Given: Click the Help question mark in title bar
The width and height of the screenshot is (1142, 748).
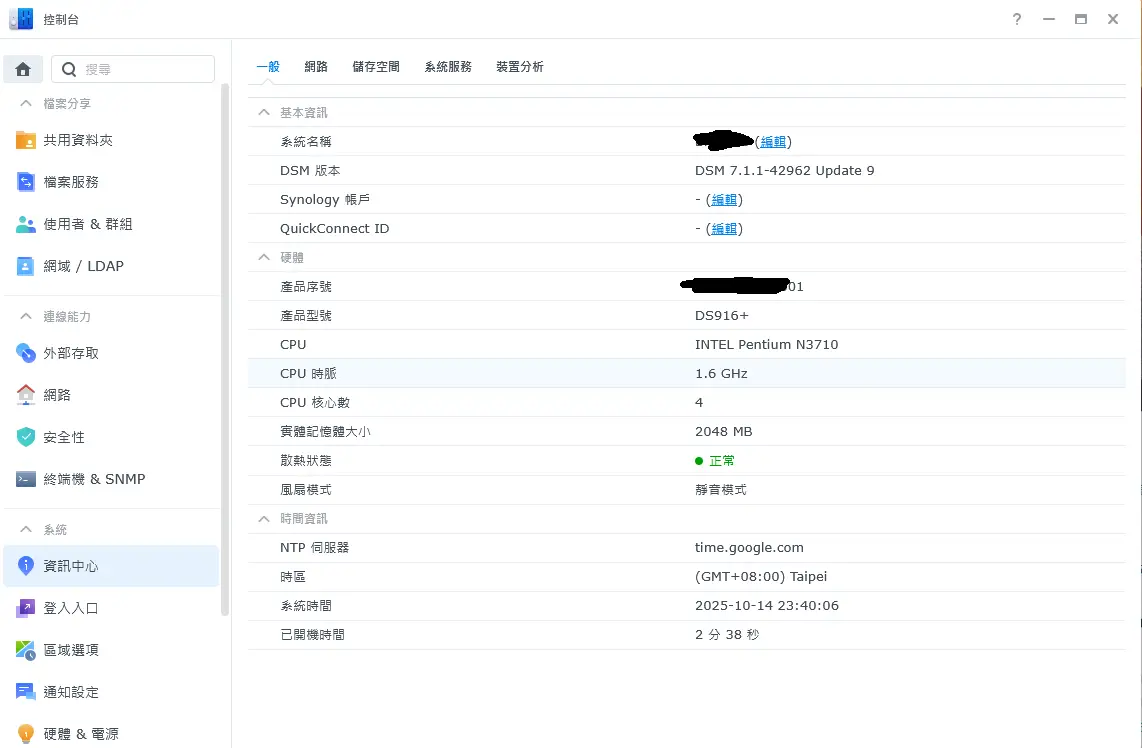Looking at the screenshot, I should click(x=1017, y=19).
